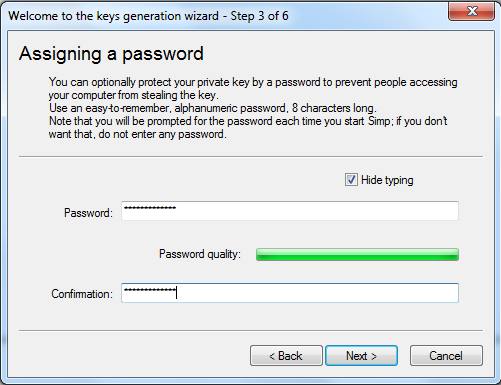
Task: Focus the Password input field
Action: tap(290, 211)
